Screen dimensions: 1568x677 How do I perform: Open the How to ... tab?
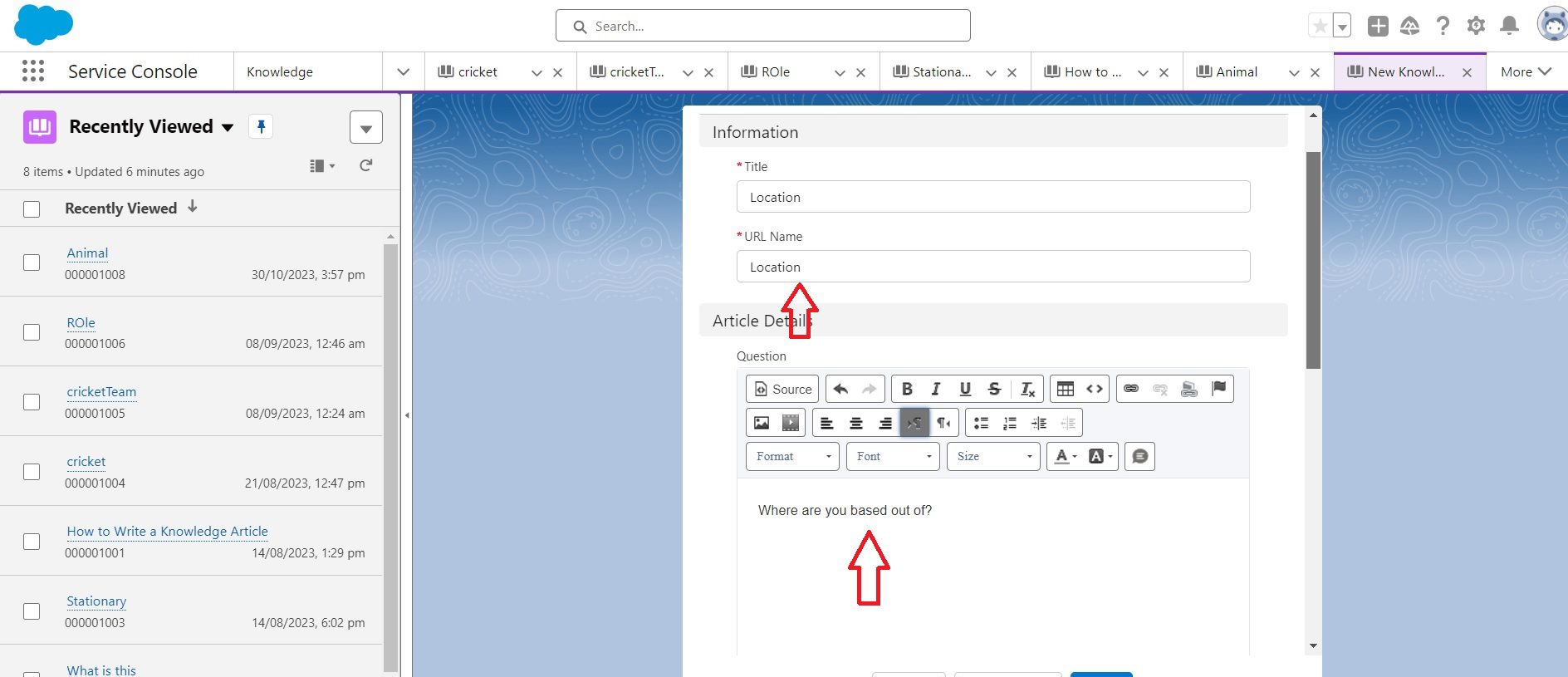click(1093, 71)
